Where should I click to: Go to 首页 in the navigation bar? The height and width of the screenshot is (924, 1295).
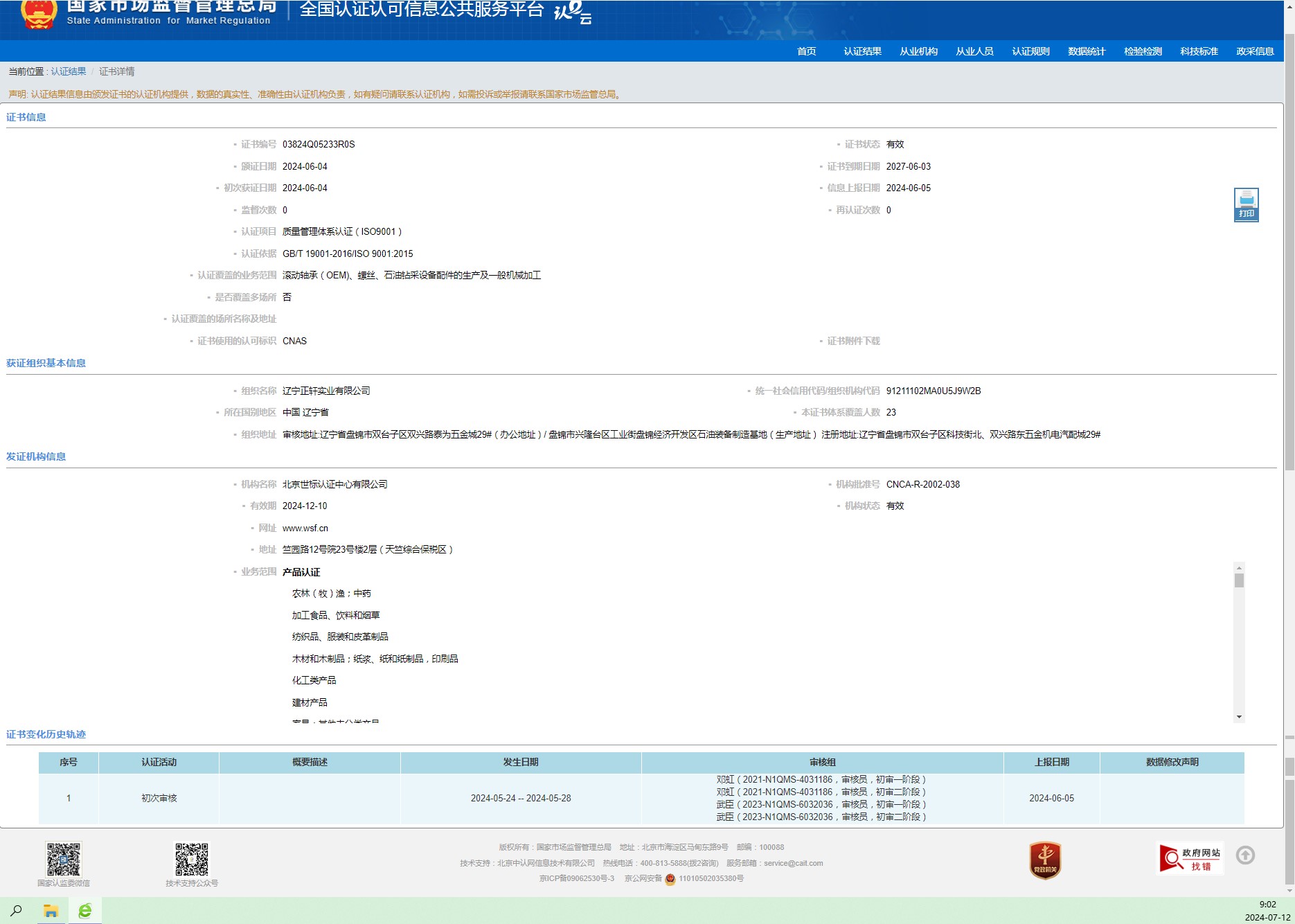pos(807,51)
